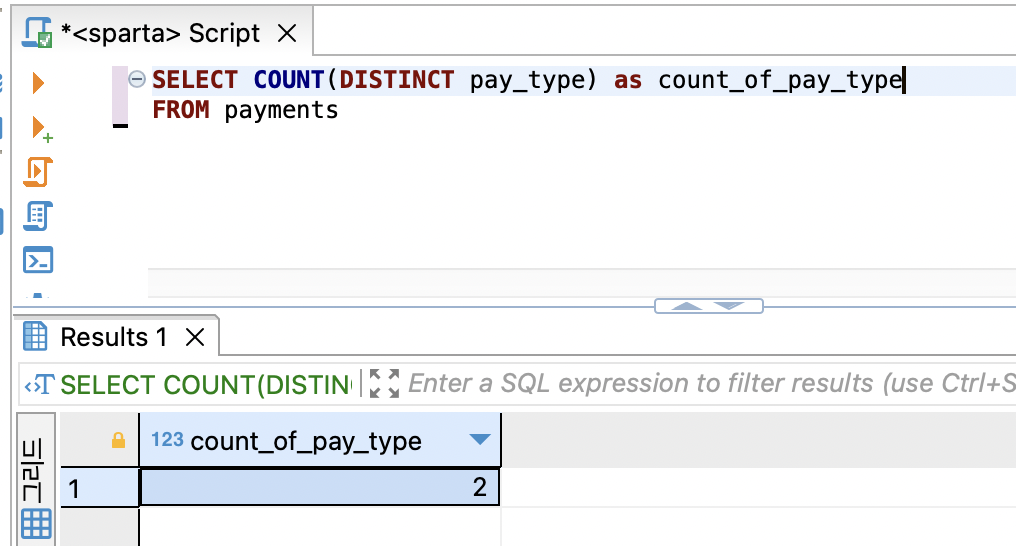Viewport: 1016px width, 546px height.
Task: Place cursor on the word payments
Action: (281, 110)
